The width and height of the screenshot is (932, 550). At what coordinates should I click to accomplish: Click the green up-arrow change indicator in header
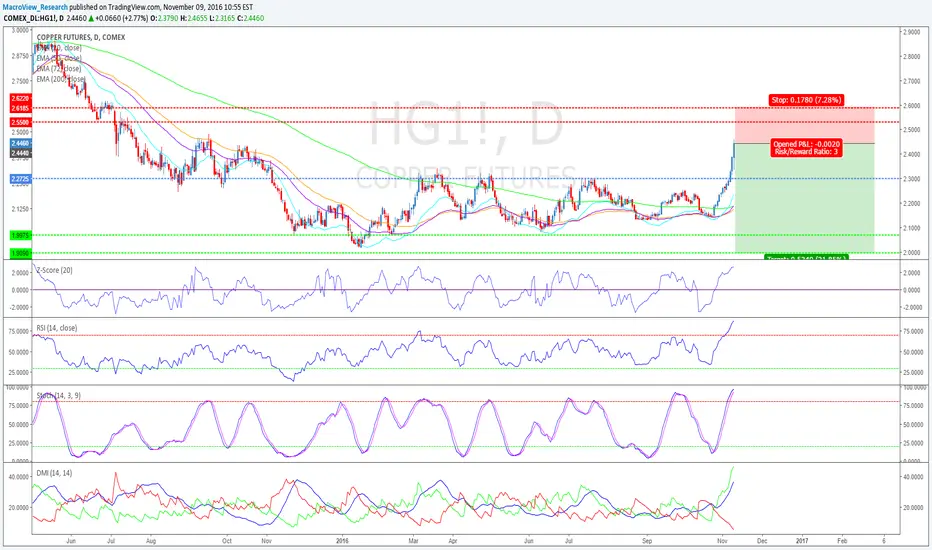pyautogui.click(x=91, y=18)
